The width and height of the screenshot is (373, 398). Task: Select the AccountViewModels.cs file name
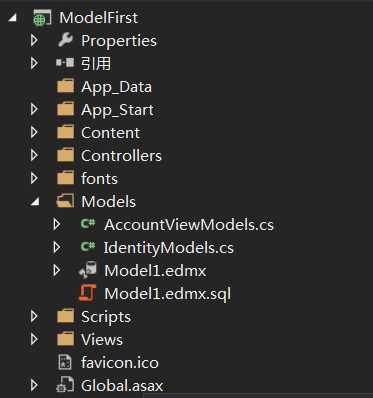tap(189, 225)
